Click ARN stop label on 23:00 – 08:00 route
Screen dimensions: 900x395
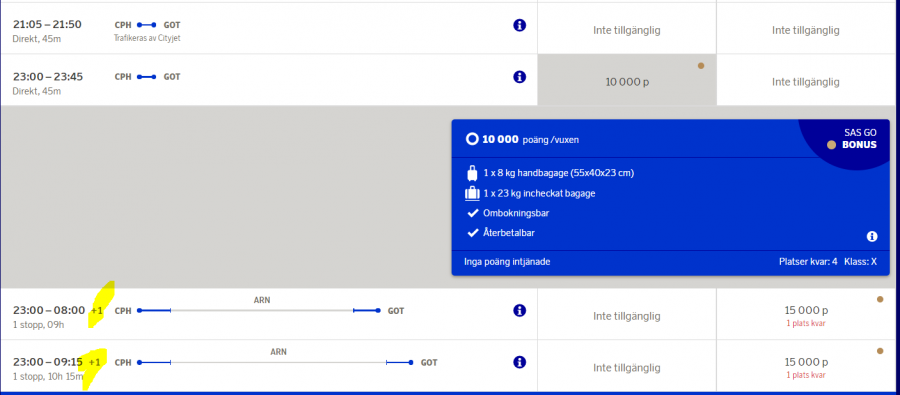pos(262,300)
